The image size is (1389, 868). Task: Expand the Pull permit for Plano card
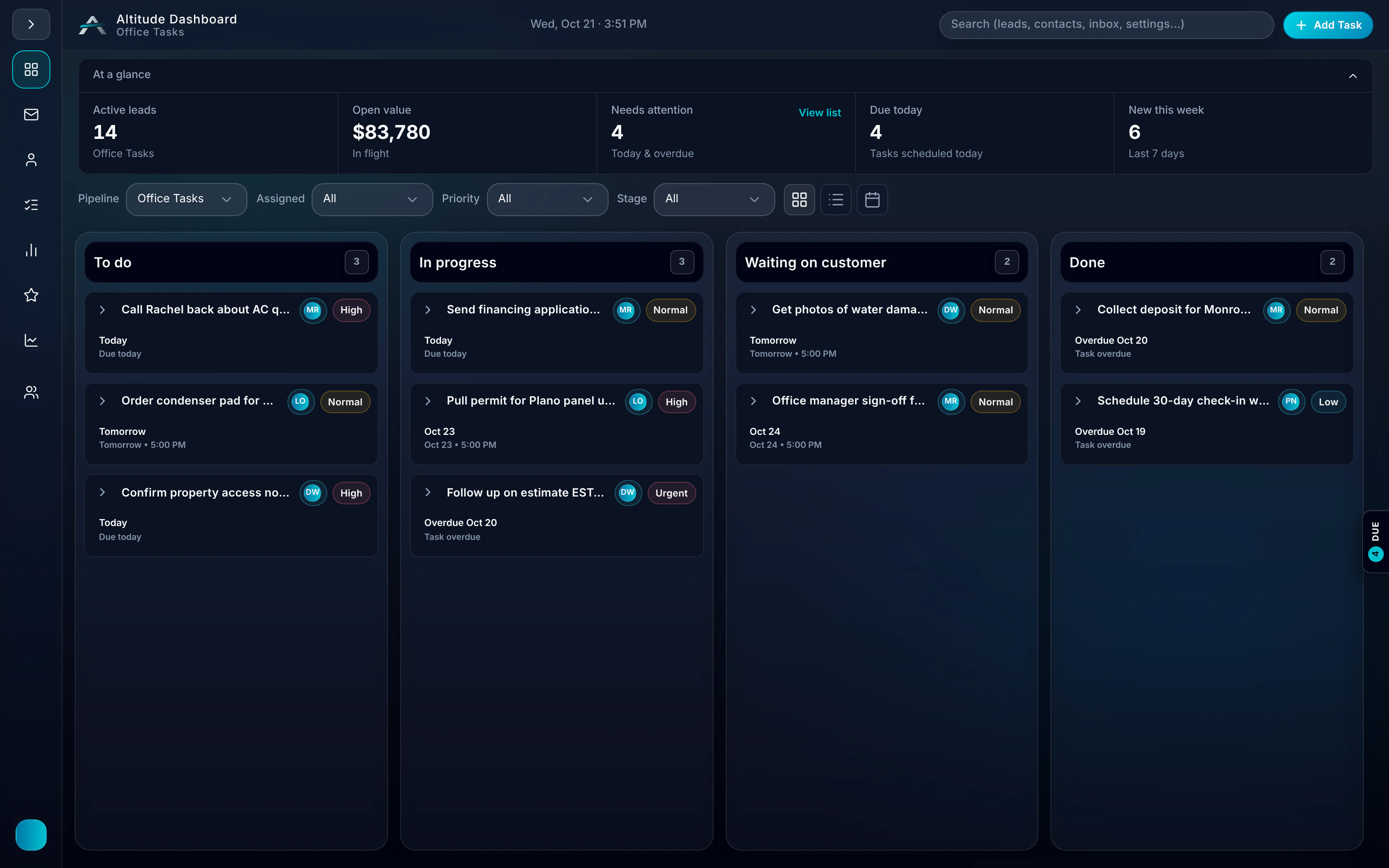pos(428,401)
